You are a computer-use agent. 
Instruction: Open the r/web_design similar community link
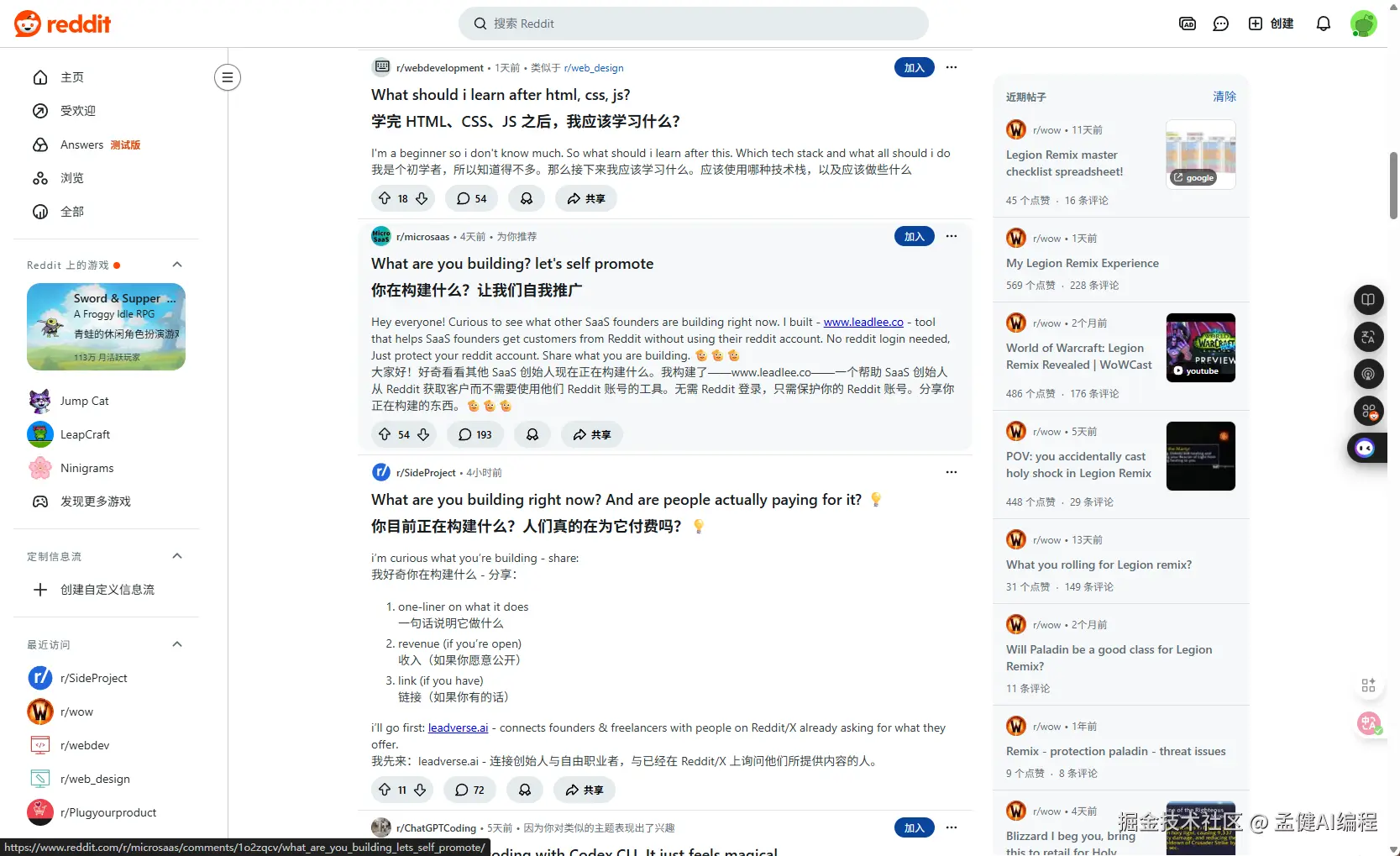tap(594, 68)
